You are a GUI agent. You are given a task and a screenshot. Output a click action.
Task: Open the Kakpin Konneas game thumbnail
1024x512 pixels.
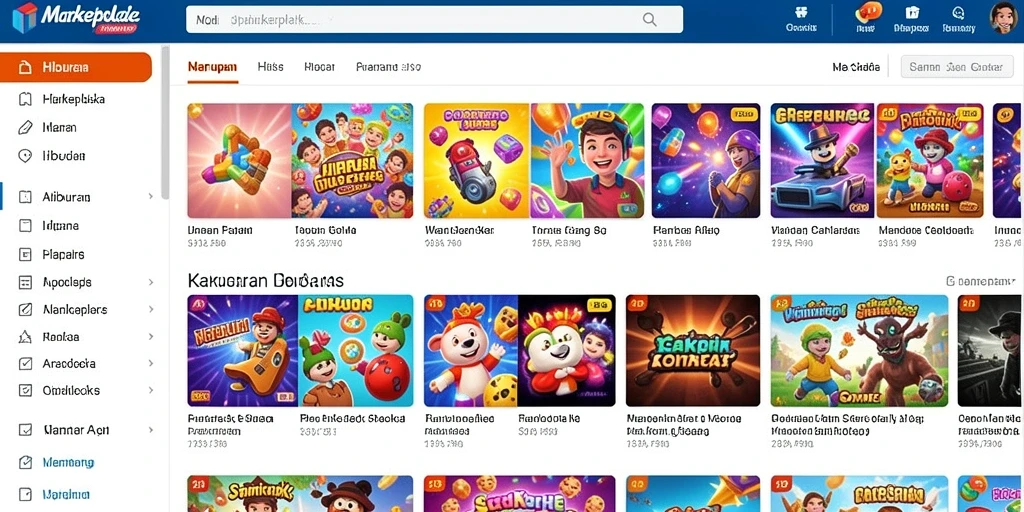click(693, 351)
